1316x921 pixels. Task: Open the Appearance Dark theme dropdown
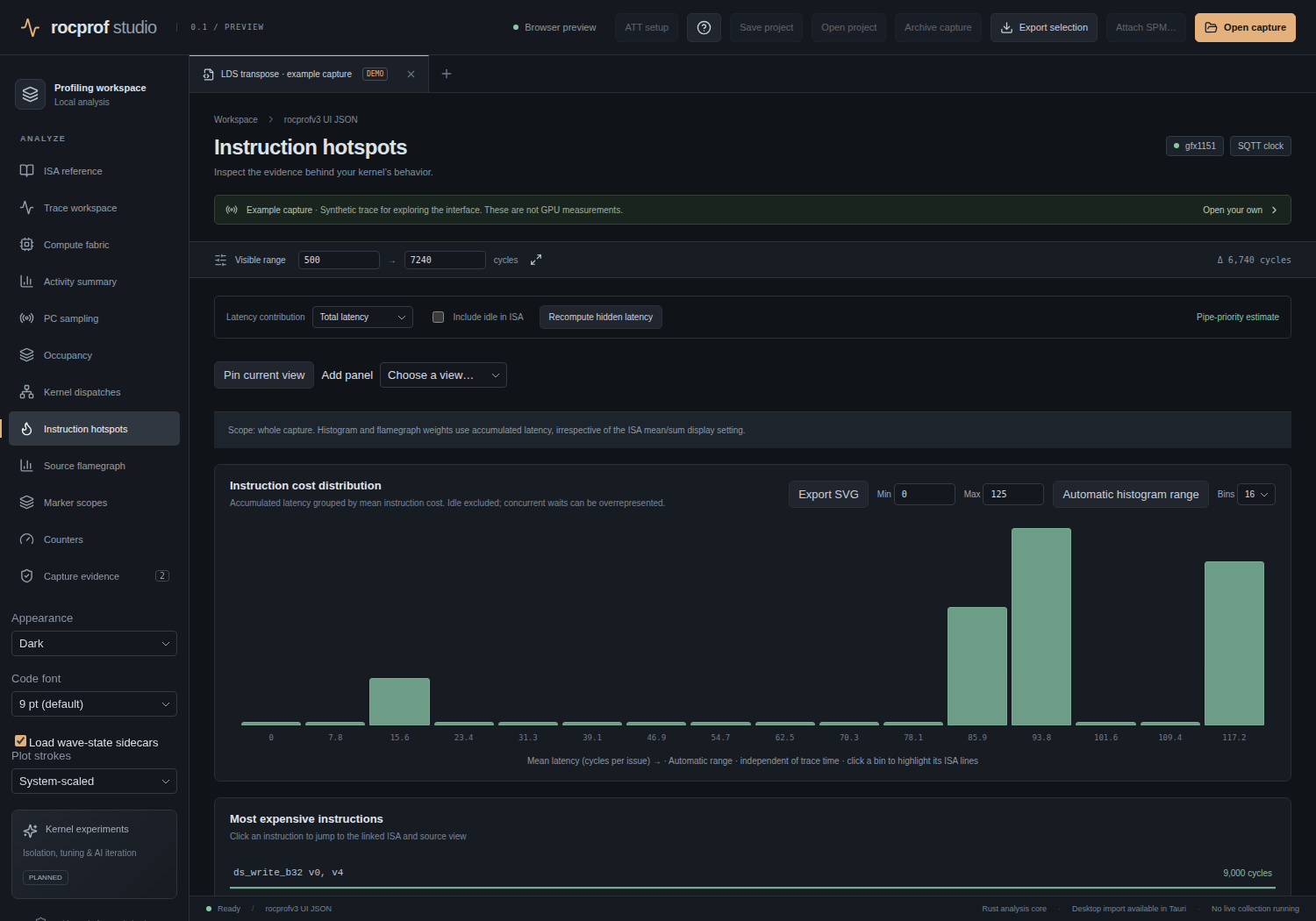click(x=94, y=643)
